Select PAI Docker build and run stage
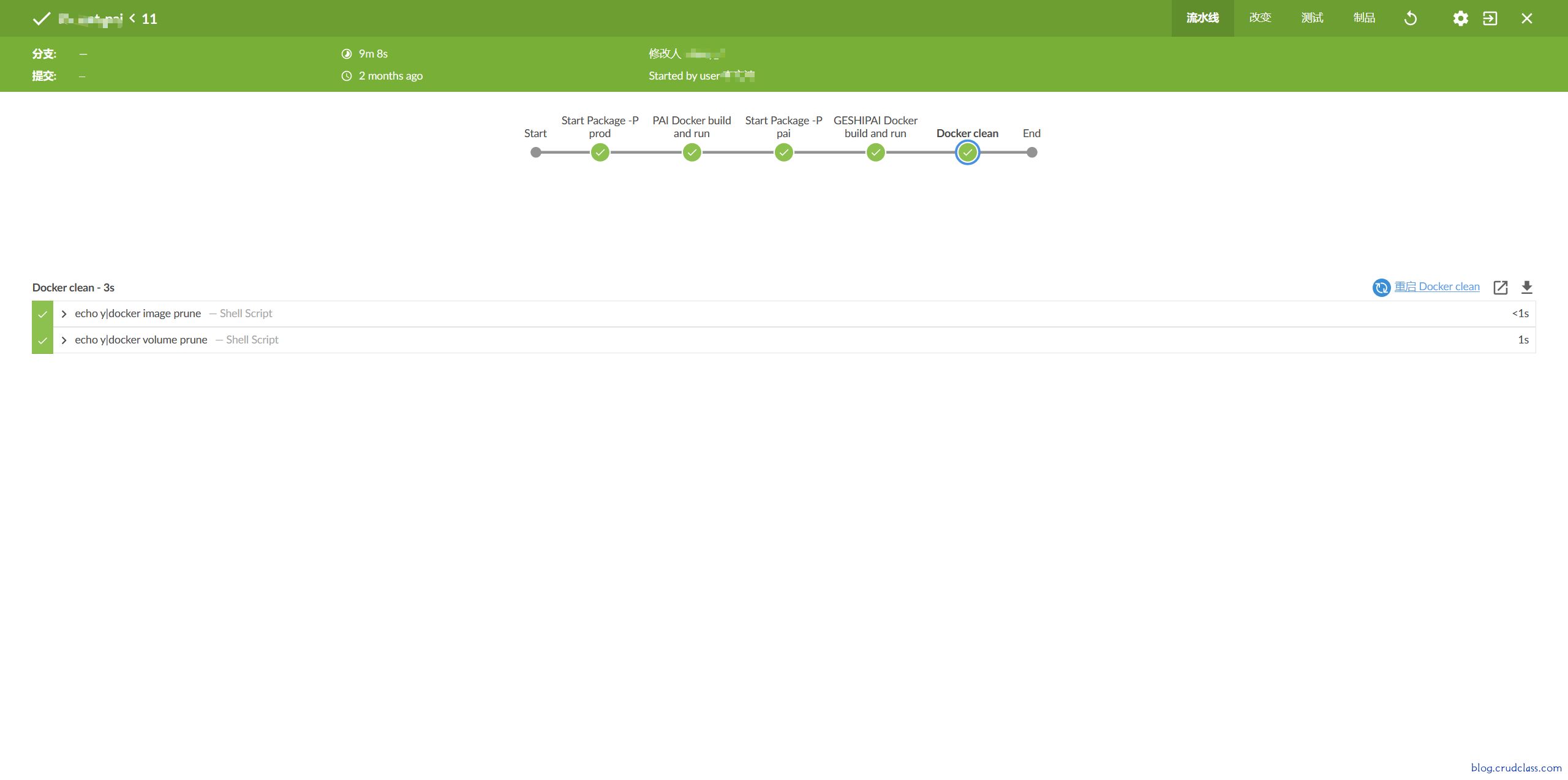 pos(692,152)
